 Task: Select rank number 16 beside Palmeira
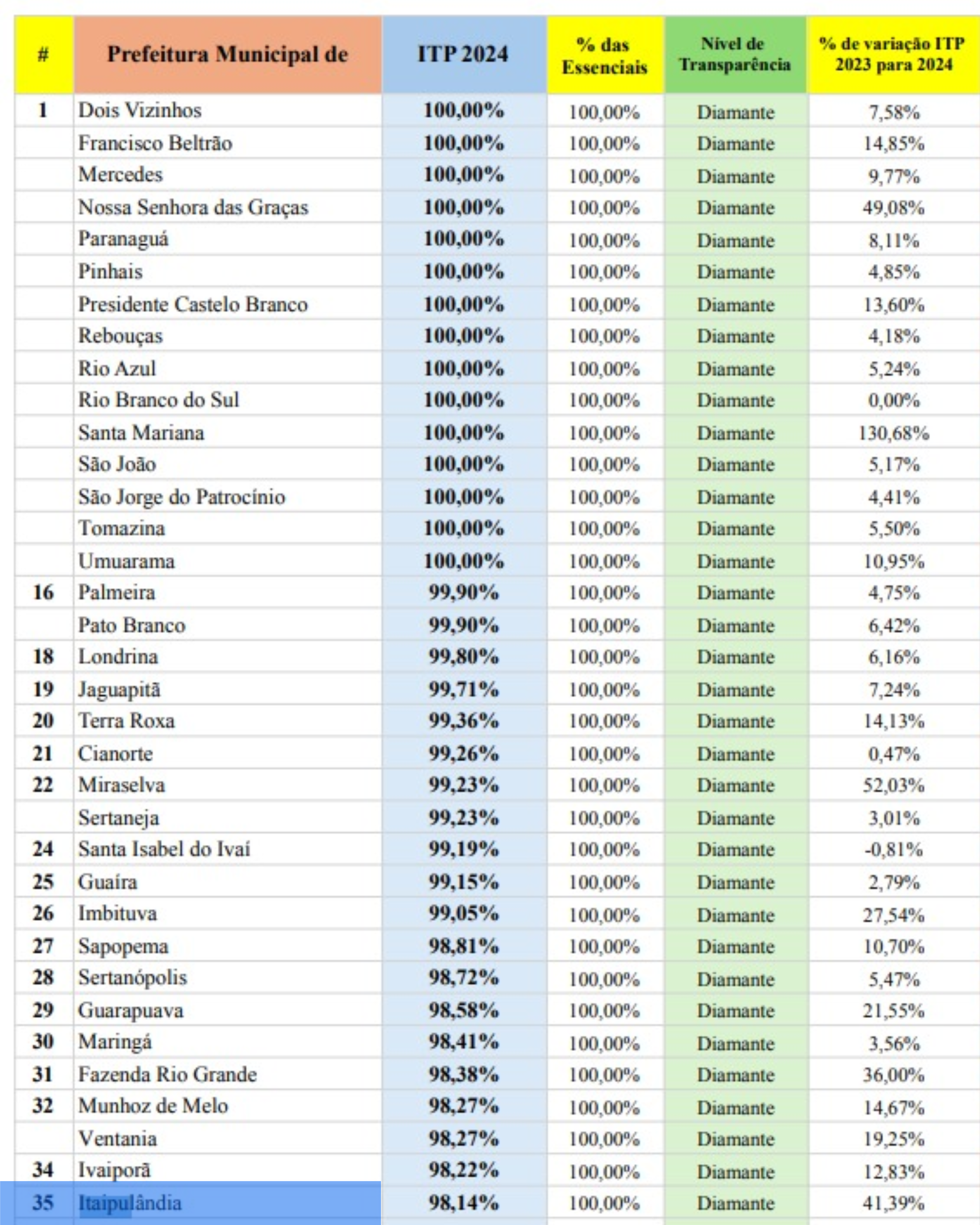tap(43, 593)
